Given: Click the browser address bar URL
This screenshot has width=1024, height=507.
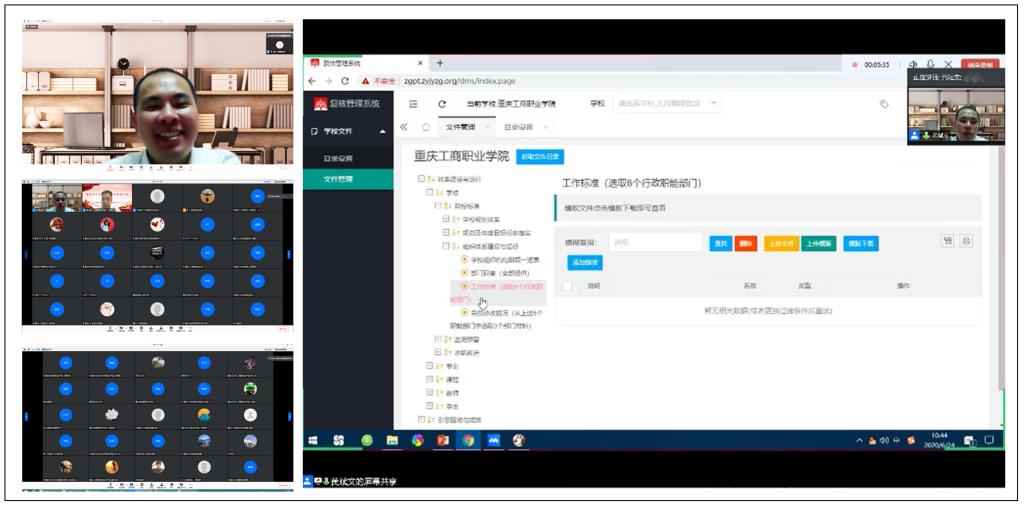Looking at the screenshot, I should pyautogui.click(x=462, y=81).
